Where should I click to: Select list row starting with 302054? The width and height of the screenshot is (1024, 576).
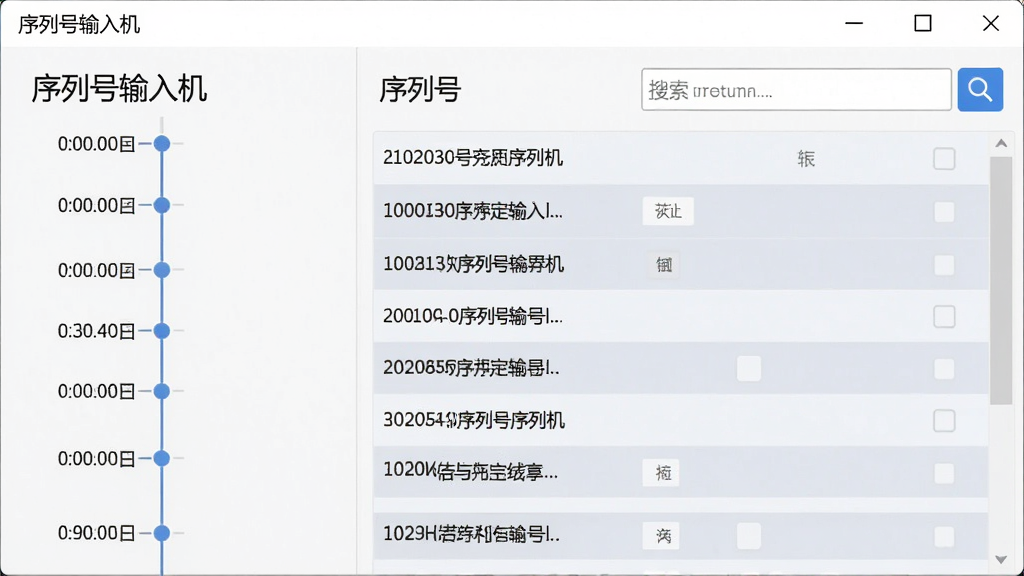click(x=680, y=421)
